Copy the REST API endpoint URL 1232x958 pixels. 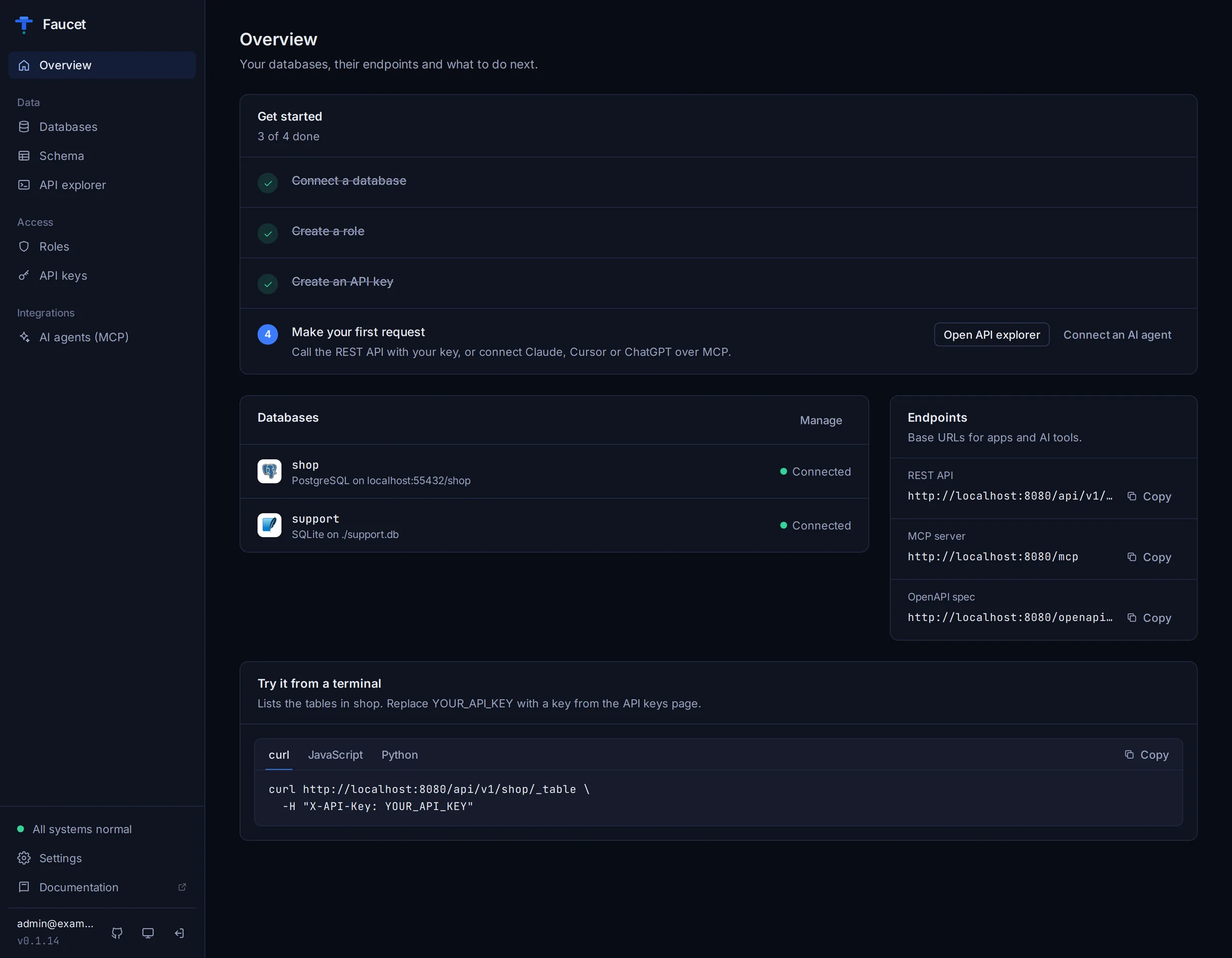pos(1149,496)
